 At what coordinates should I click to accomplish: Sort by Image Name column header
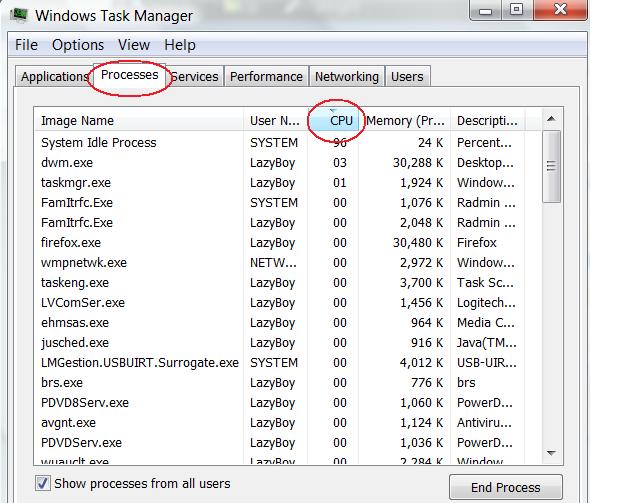tap(139, 121)
